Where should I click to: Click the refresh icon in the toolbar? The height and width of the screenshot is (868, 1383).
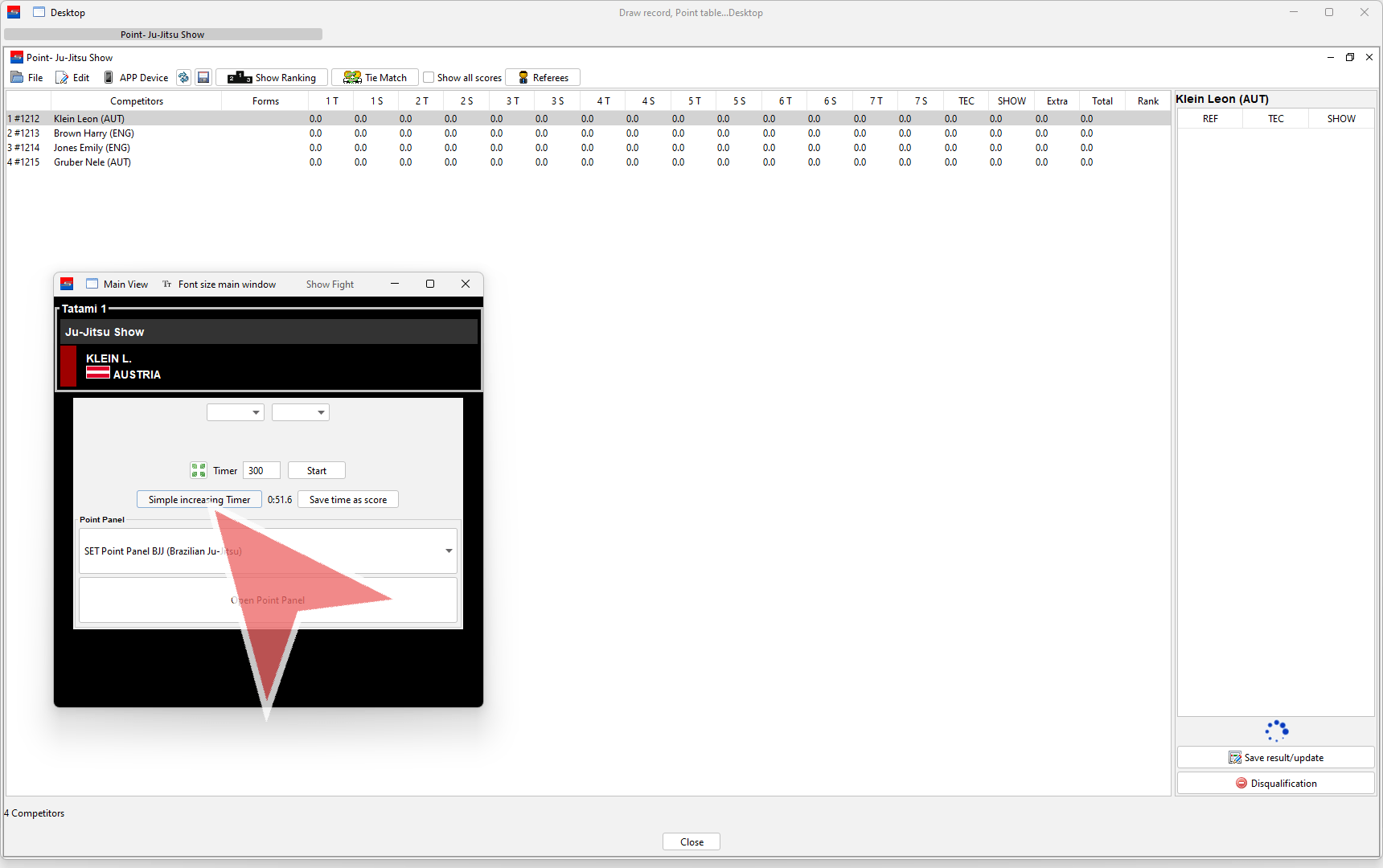(183, 78)
